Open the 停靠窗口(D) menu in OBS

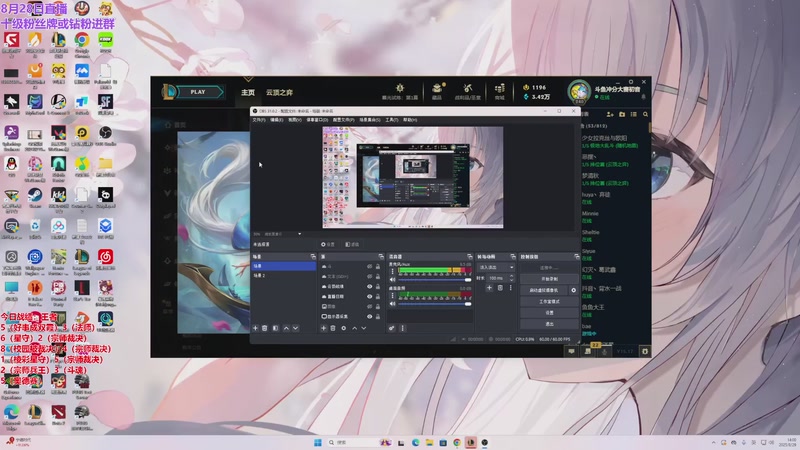pos(317,120)
